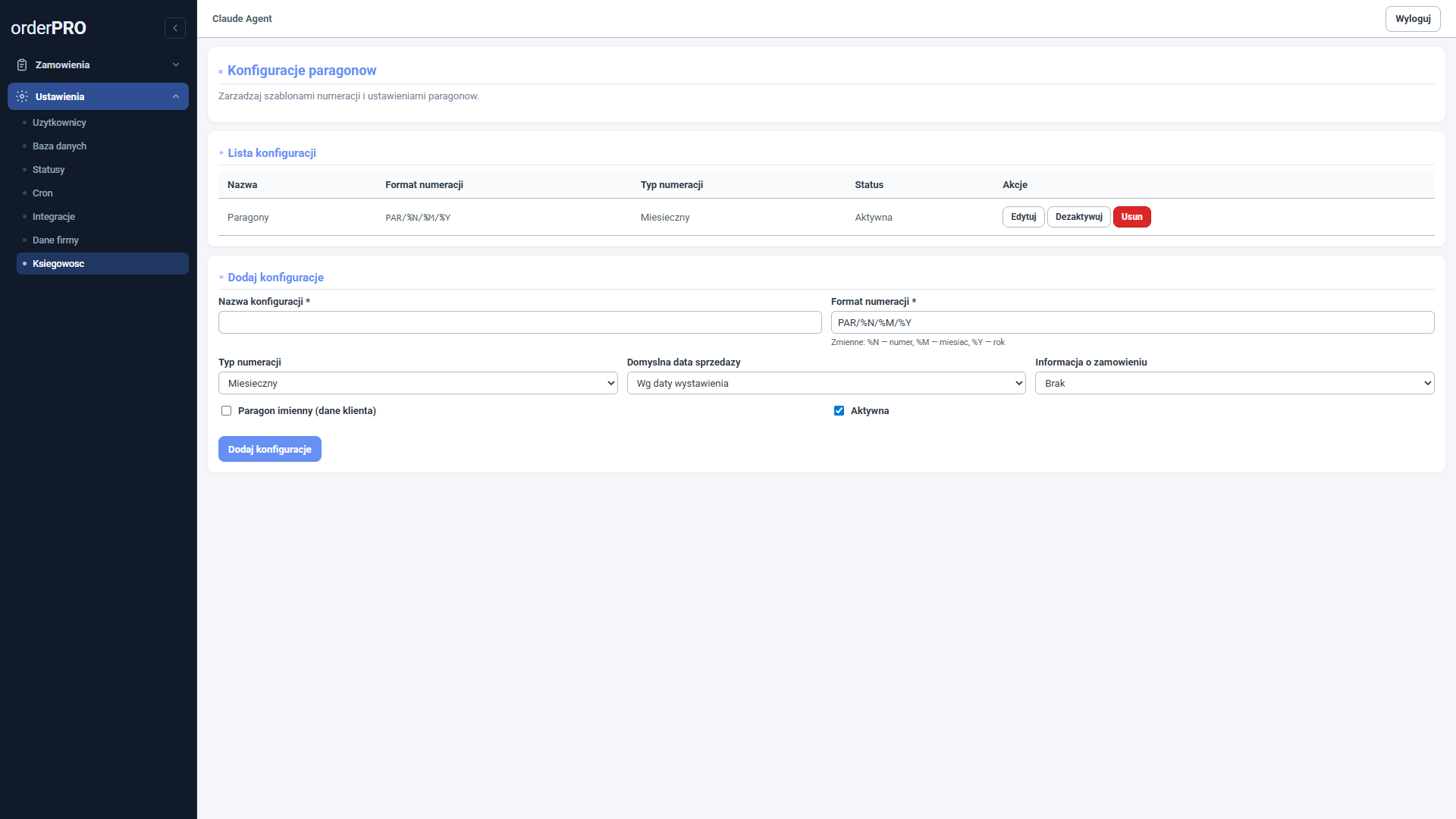
Task: Open the Typ numeracji dropdown
Action: (x=418, y=383)
